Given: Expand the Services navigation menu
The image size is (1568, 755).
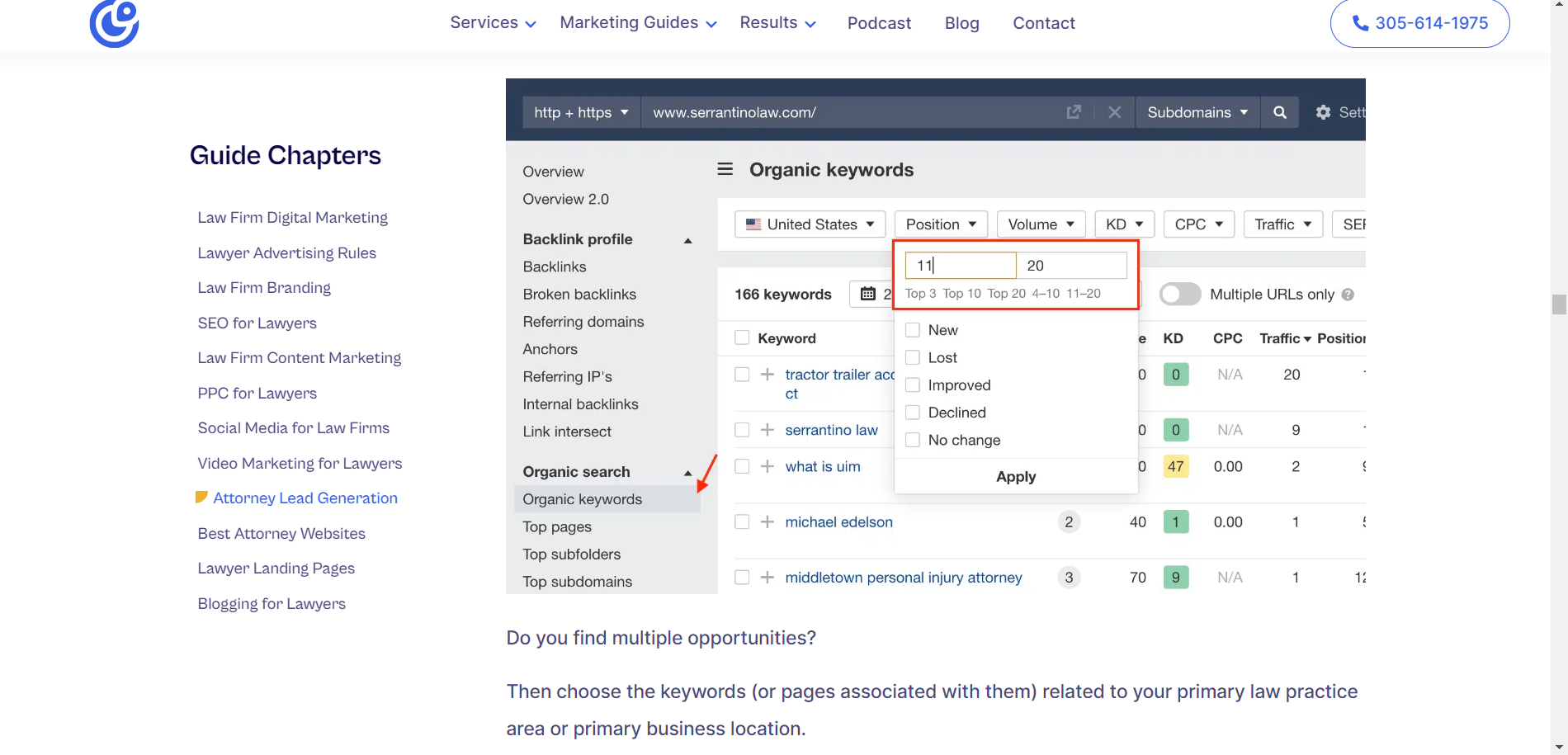Looking at the screenshot, I should 493,23.
